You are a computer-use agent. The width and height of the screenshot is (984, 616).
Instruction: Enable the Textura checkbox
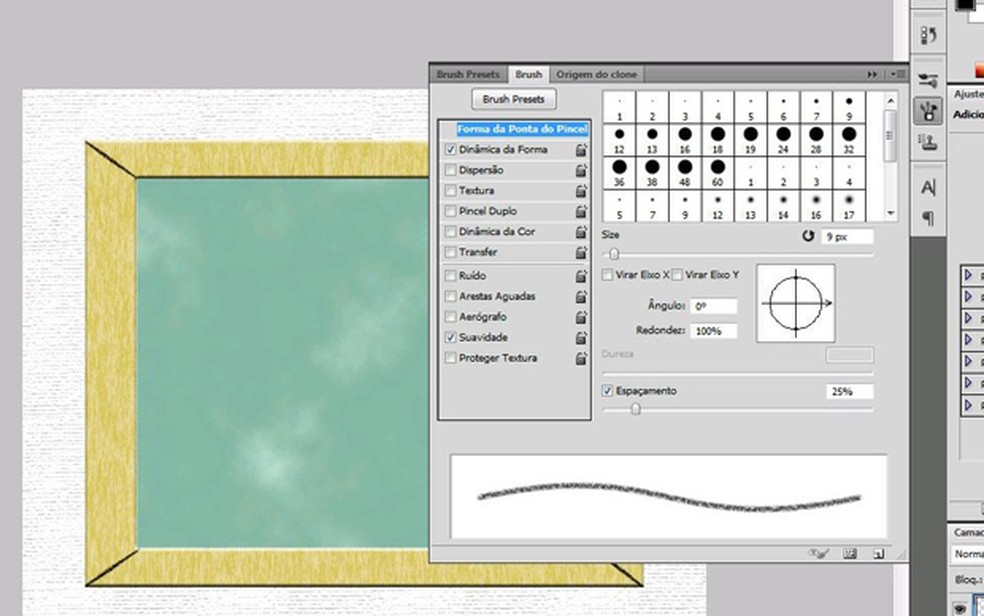click(x=450, y=191)
